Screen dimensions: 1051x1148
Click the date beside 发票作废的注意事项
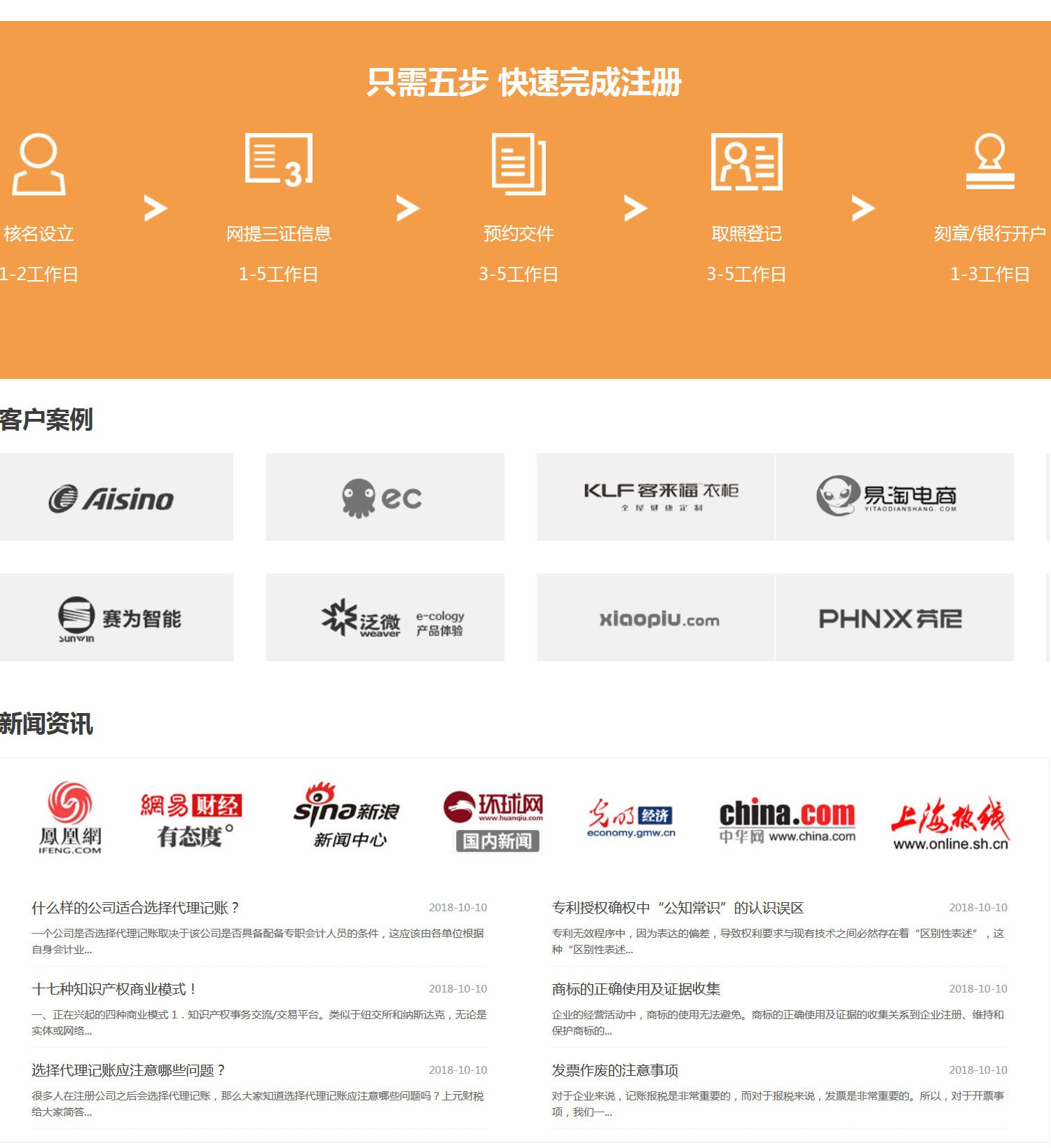[x=978, y=1070]
